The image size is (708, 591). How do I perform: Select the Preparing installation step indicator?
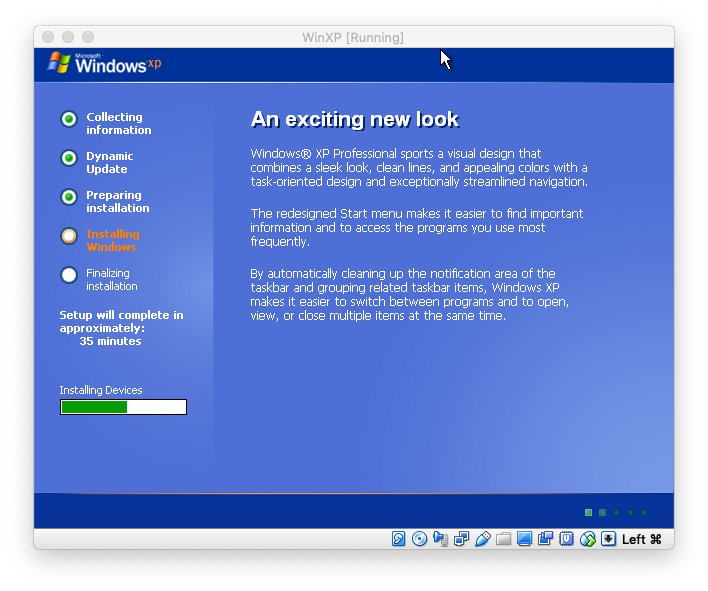click(69, 197)
